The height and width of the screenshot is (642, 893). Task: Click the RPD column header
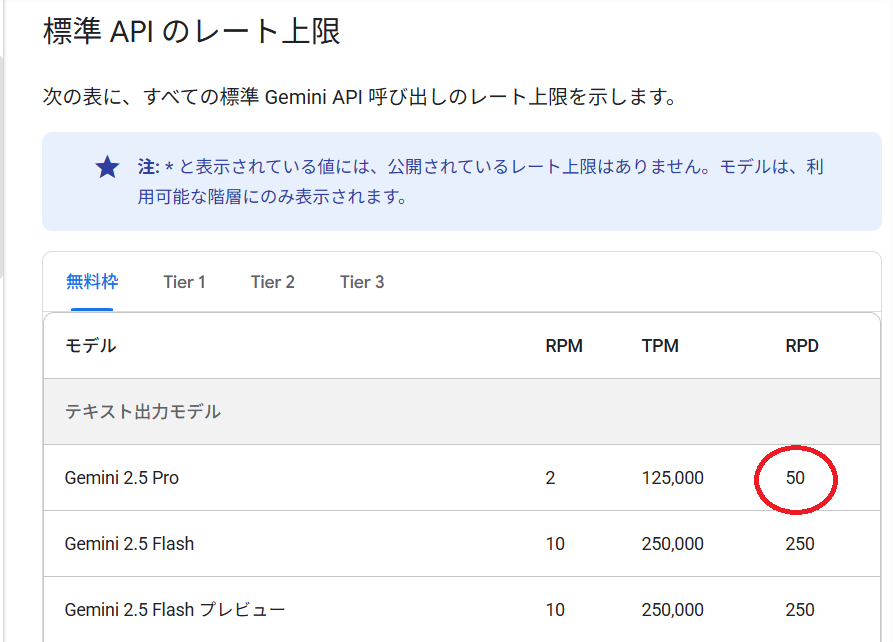[802, 346]
